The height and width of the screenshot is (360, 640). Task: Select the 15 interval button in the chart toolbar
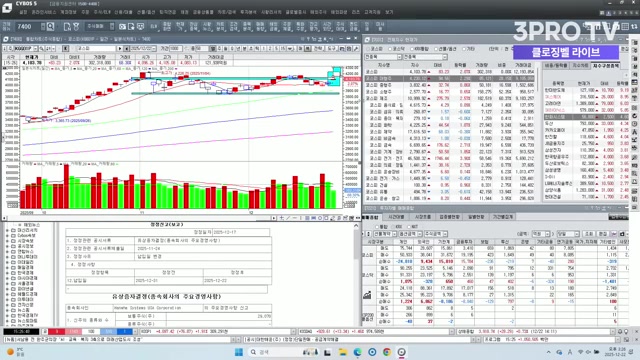[x=283, y=49]
